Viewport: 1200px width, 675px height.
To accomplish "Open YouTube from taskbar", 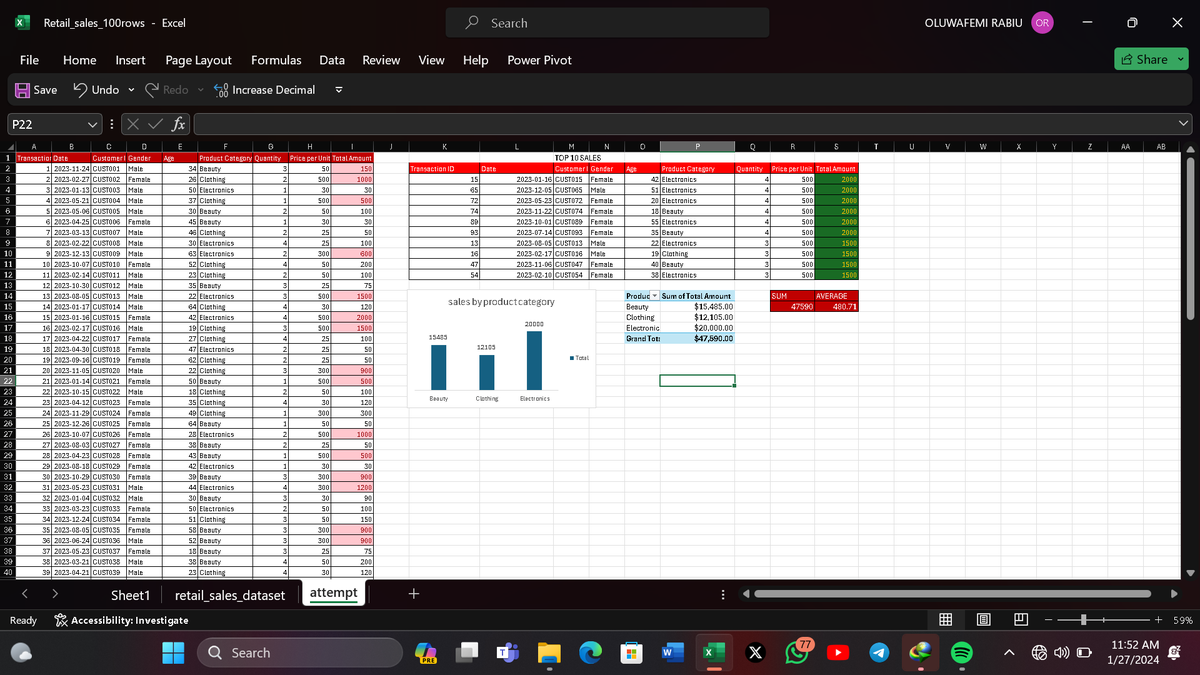I will point(837,653).
